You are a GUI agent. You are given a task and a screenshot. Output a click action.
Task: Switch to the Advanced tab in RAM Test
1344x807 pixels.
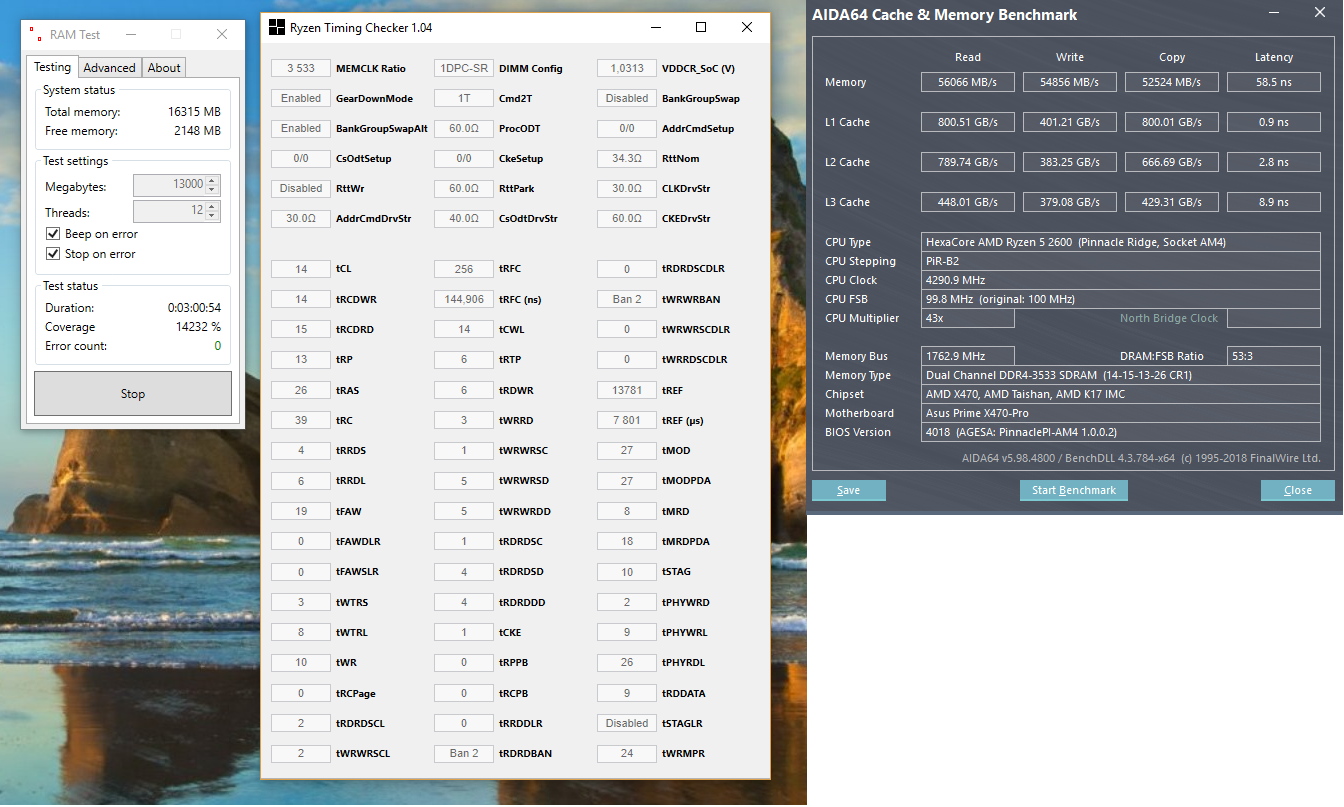pos(109,68)
